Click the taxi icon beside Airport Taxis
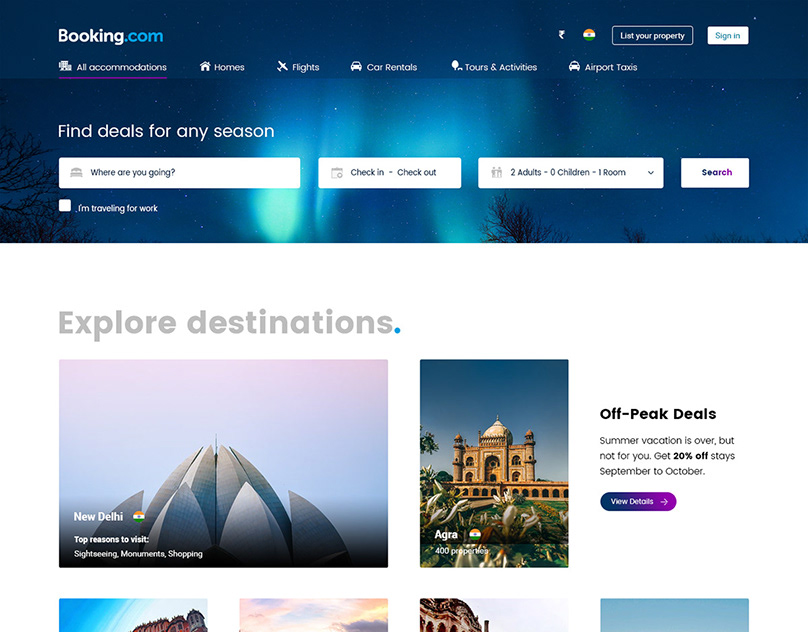 pos(574,66)
